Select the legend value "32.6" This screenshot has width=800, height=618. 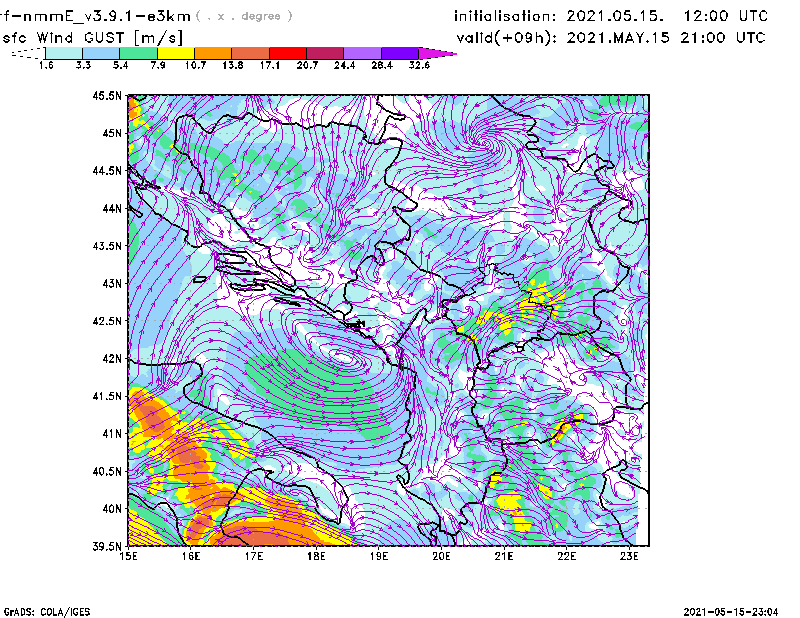[419, 65]
